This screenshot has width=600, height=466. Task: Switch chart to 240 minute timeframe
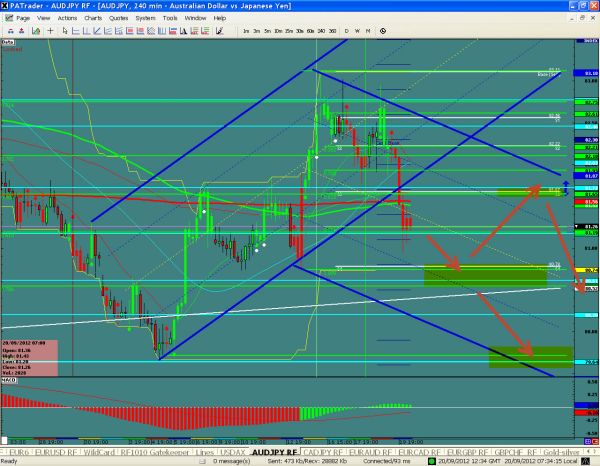pos(322,32)
